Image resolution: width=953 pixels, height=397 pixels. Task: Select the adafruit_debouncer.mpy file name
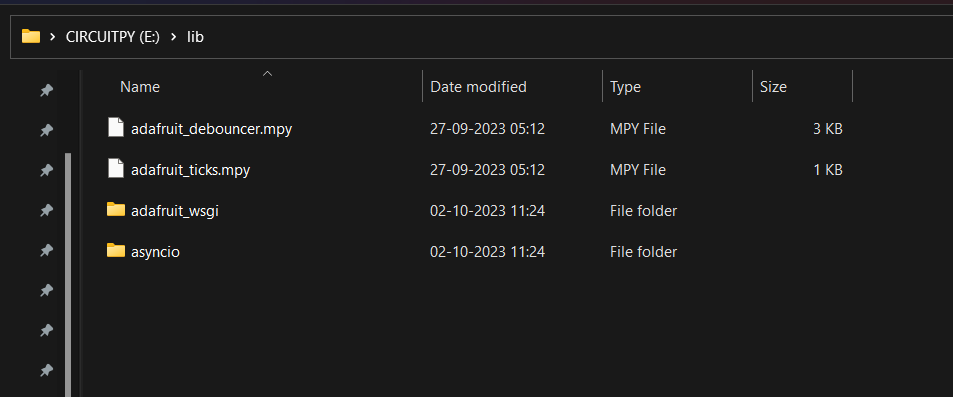212,129
